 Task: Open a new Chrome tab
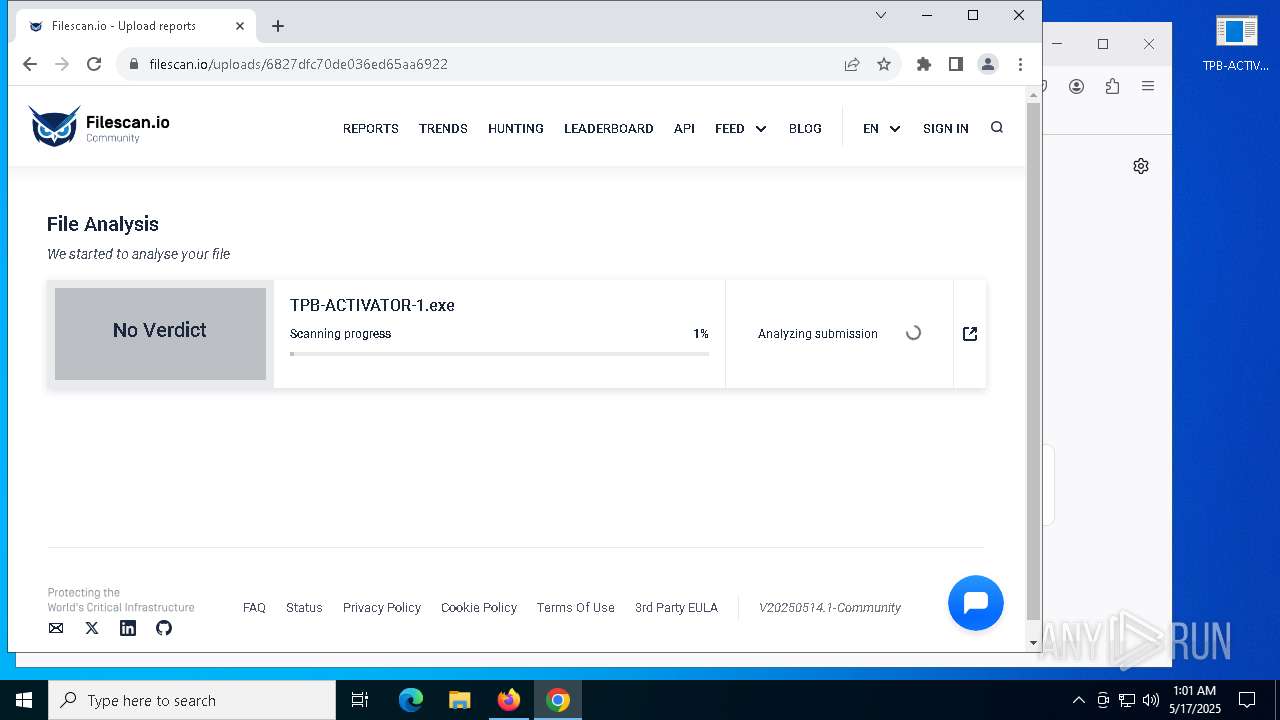pos(278,26)
